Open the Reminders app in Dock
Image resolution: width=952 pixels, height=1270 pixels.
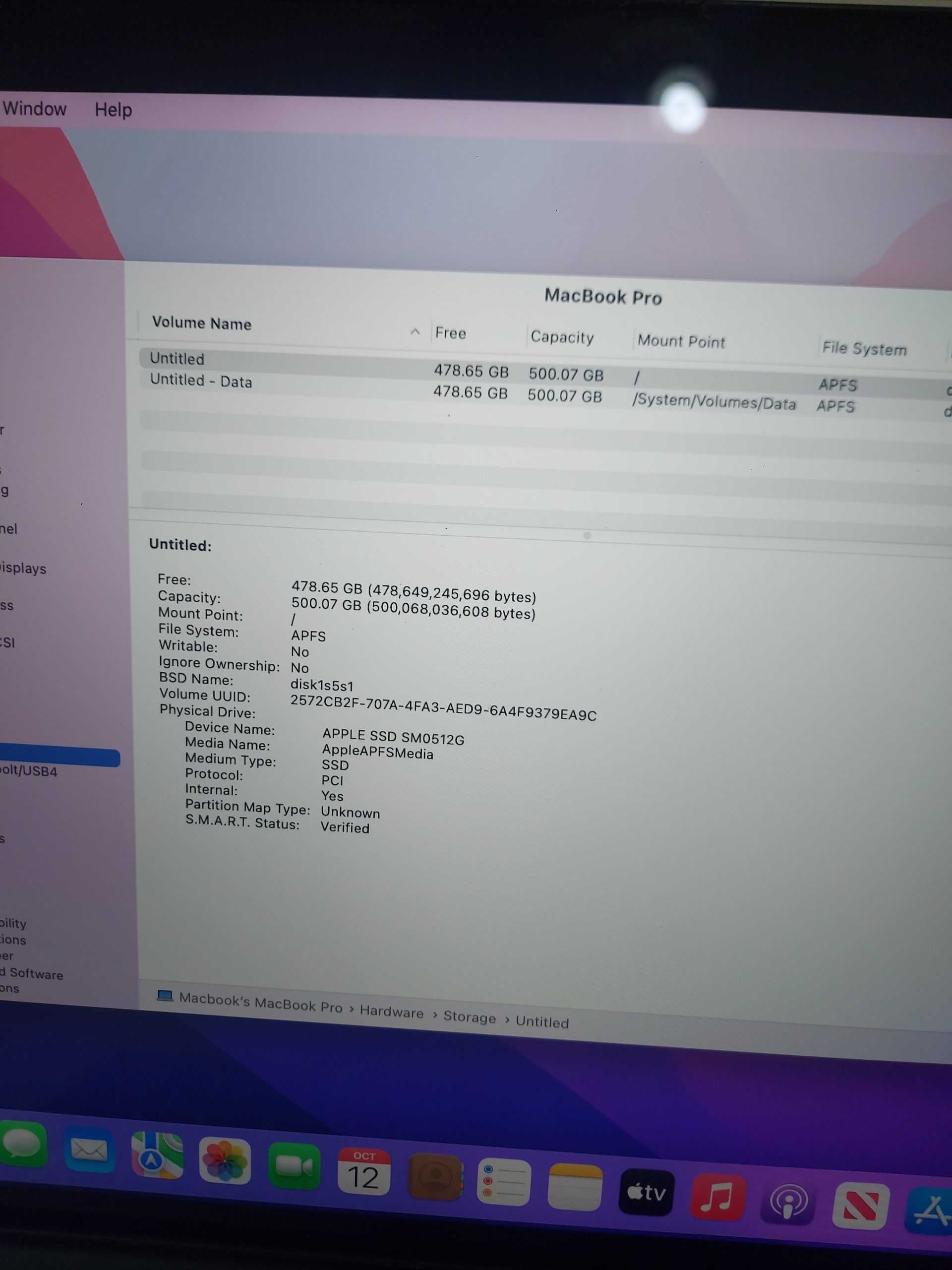[503, 1182]
